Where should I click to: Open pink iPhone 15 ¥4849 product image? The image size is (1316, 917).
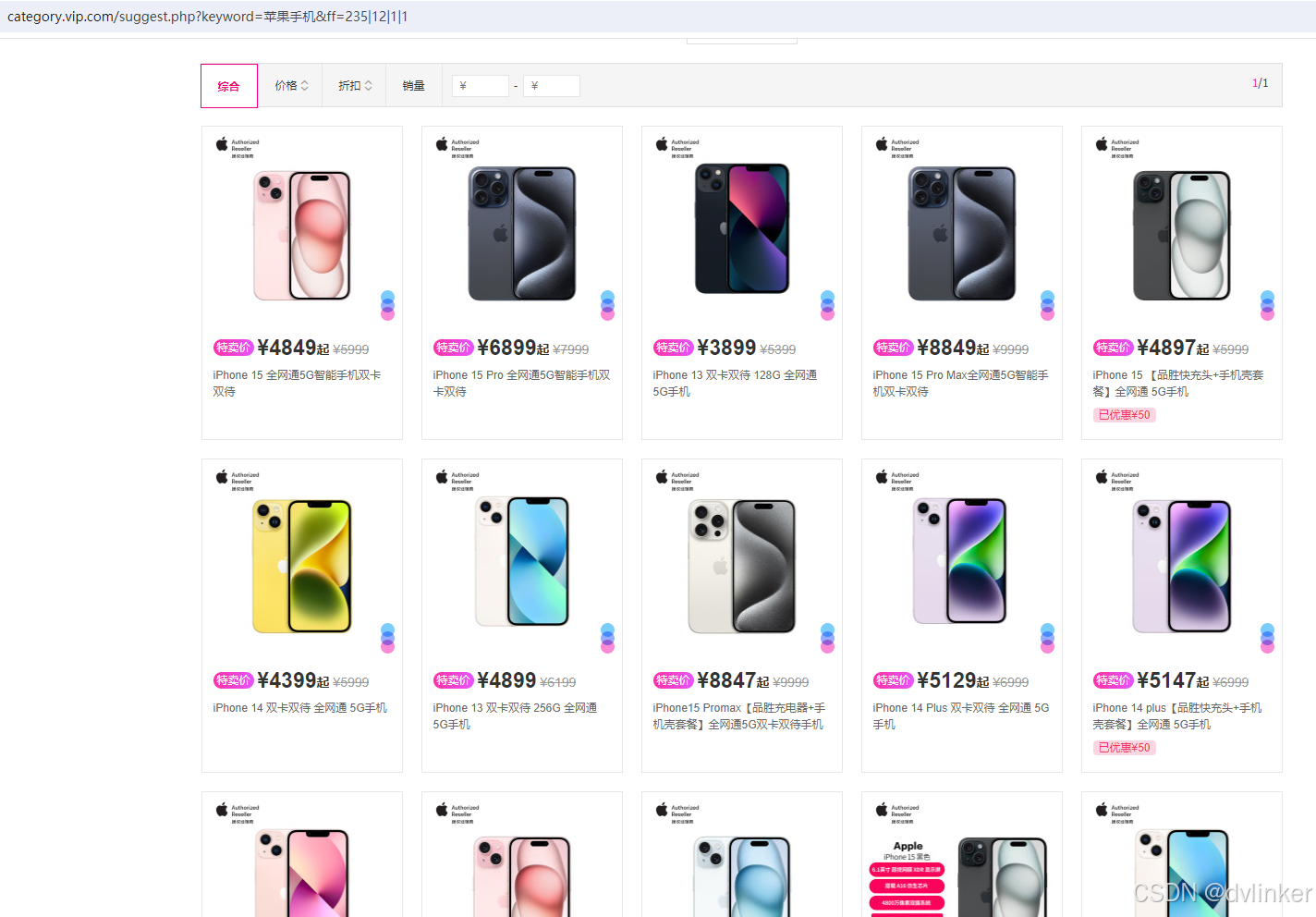click(302, 236)
